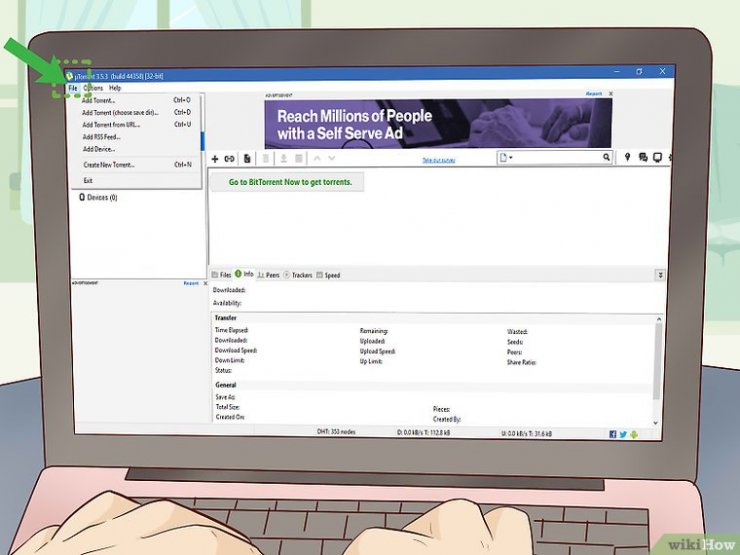Screen dimensions: 740x555
Task: Switch to the Files tab
Action: click(221, 275)
